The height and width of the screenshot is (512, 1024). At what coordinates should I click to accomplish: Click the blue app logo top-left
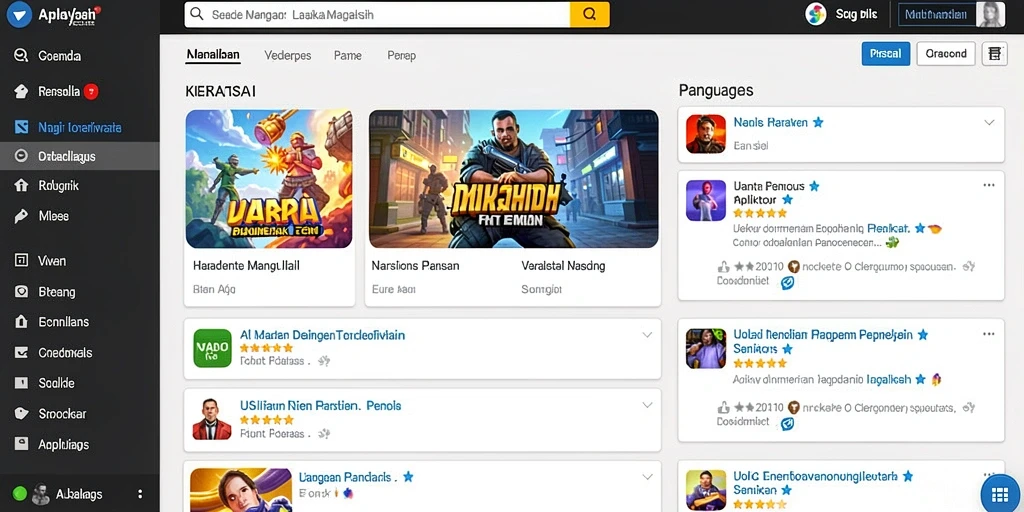(19, 15)
